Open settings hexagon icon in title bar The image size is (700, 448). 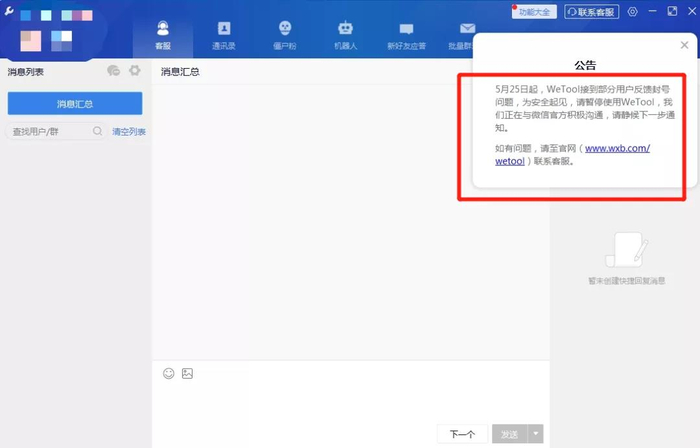(633, 12)
